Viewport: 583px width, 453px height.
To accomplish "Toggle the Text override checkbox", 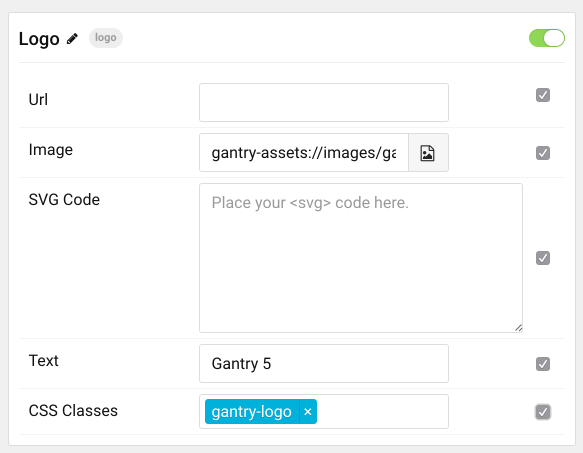I will point(543,364).
